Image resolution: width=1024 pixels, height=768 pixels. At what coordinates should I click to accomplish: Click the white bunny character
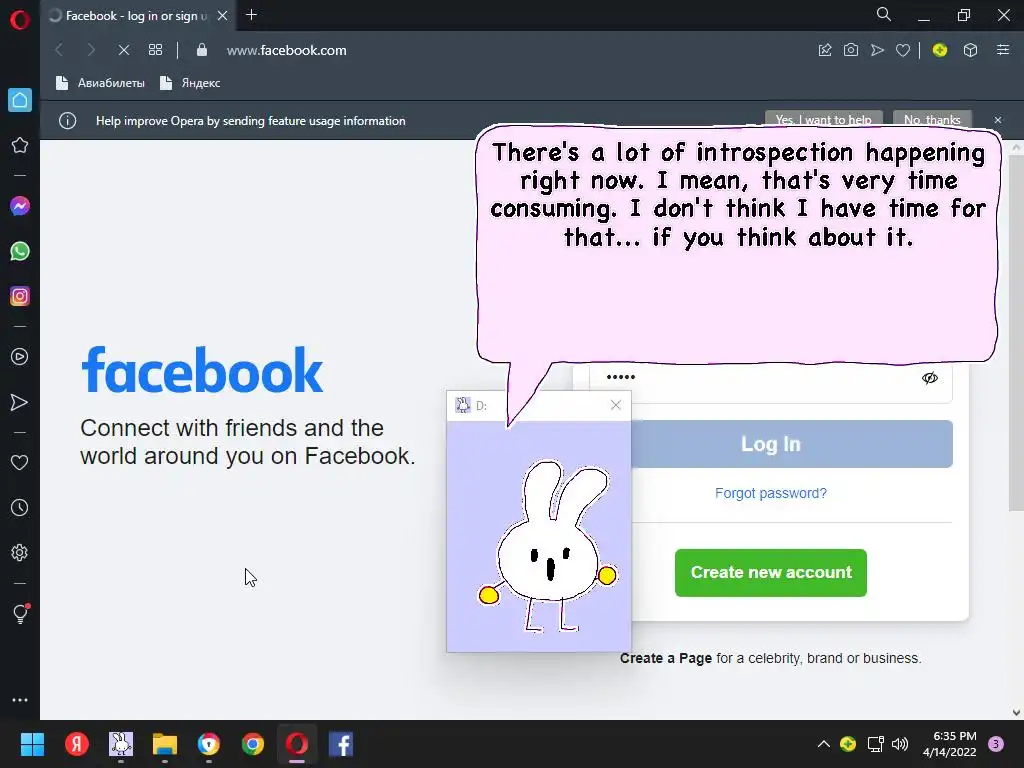548,547
